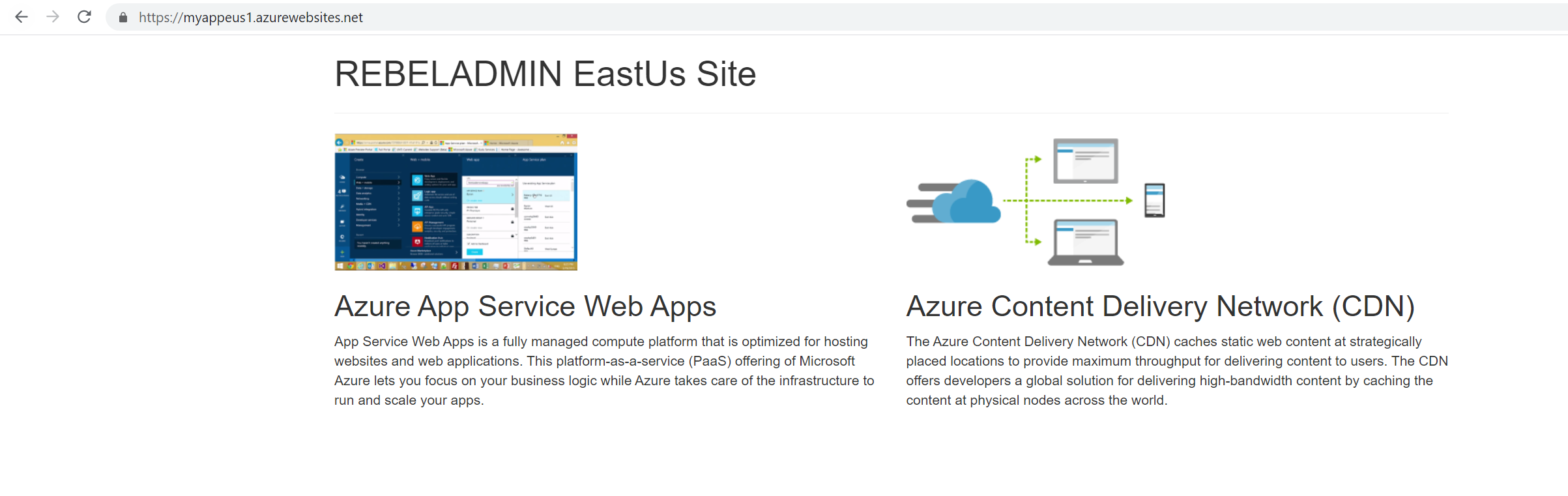Image resolution: width=1568 pixels, height=496 pixels.
Task: Click the blue cloud icon in CDN diagram
Action: click(966, 202)
